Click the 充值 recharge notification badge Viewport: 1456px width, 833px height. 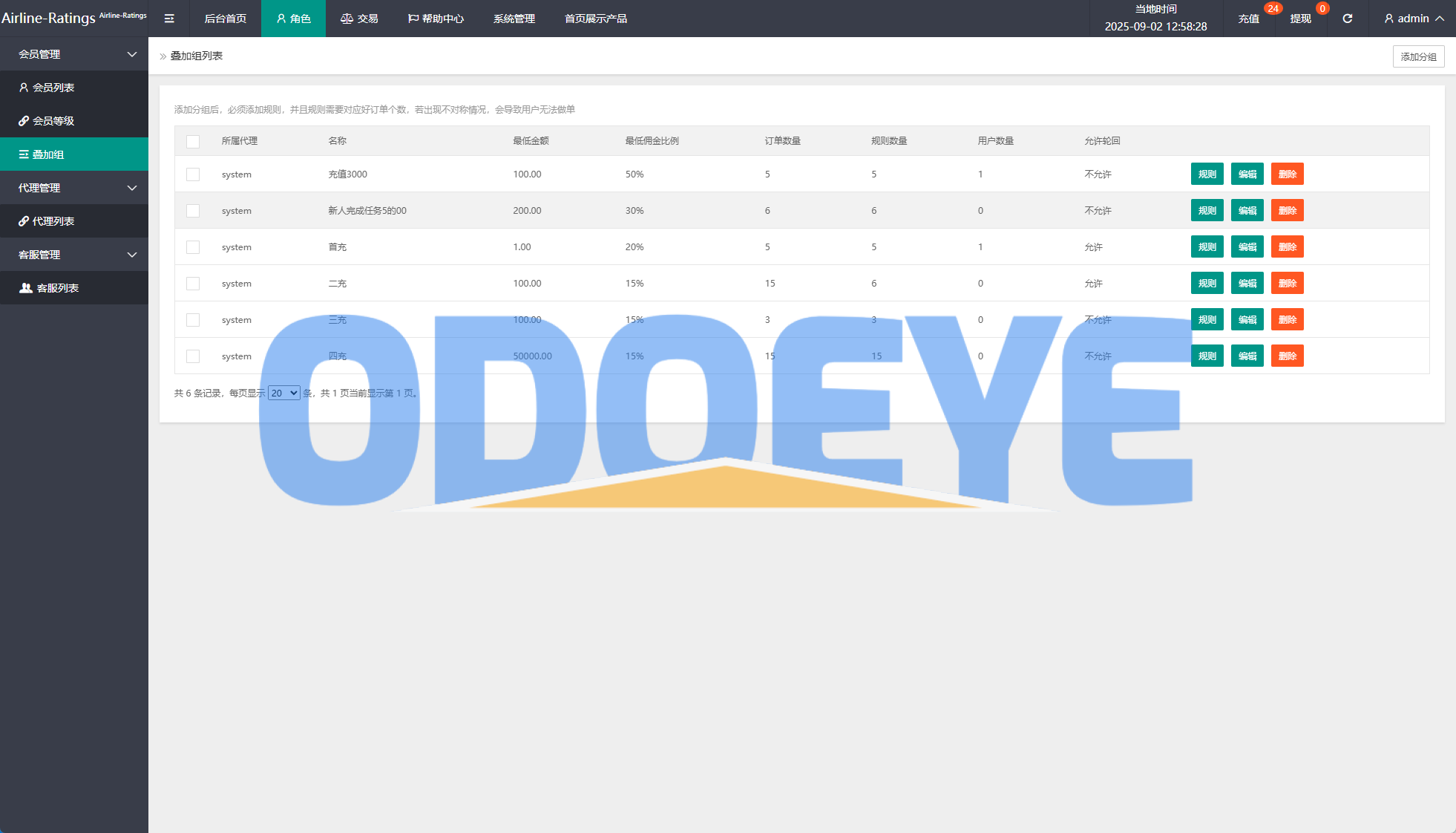pos(1273,9)
